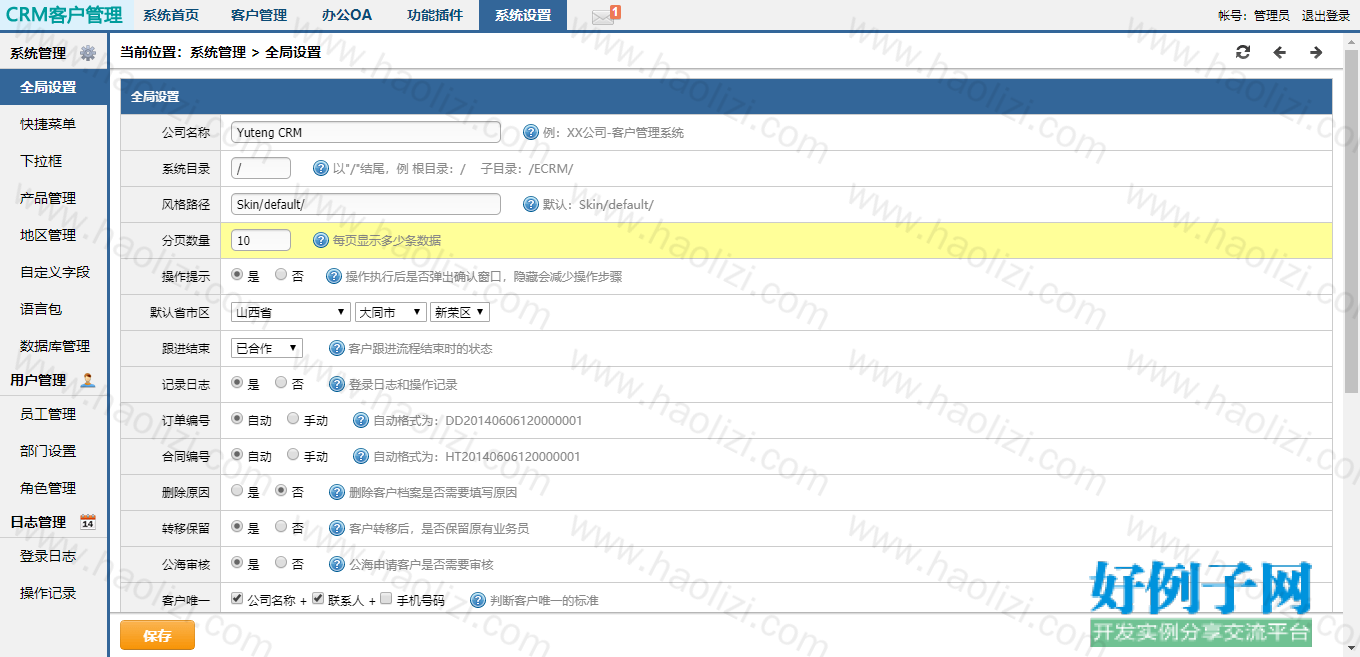This screenshot has width=1360, height=657.
Task: Click the calendar icon beside 日志管理
Action: [x=88, y=521]
